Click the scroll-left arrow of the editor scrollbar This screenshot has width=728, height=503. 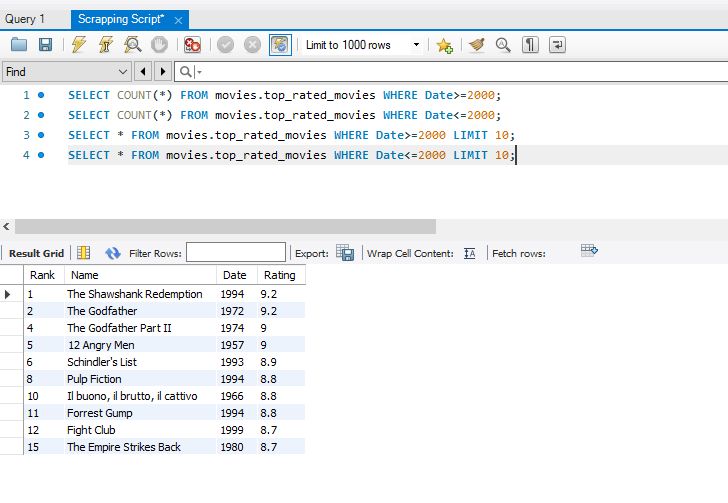[x=6, y=227]
